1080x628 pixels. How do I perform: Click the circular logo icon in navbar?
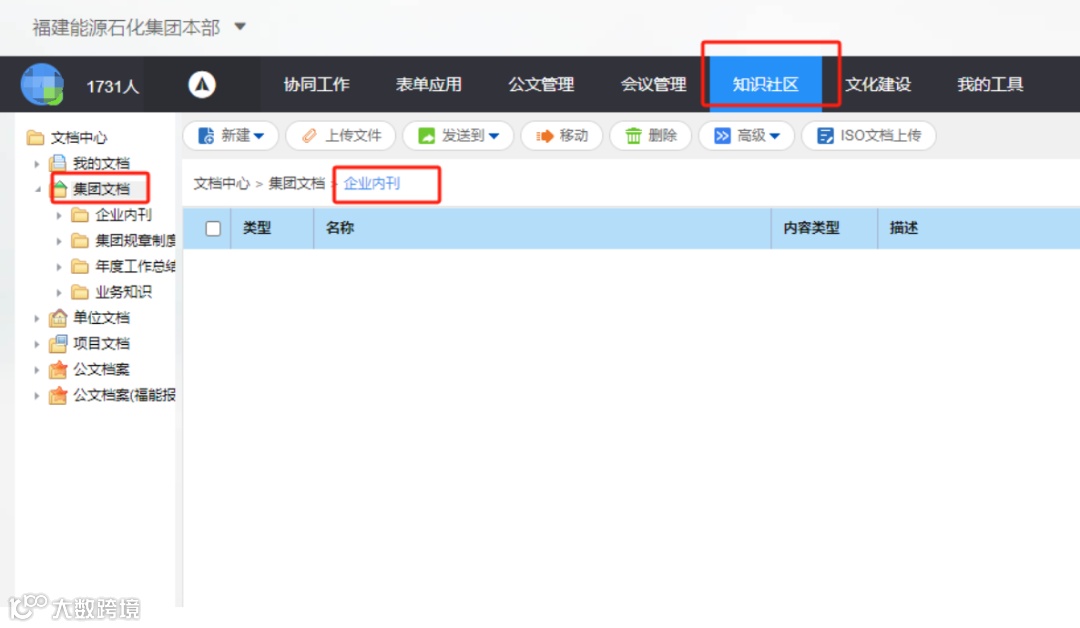(203, 84)
